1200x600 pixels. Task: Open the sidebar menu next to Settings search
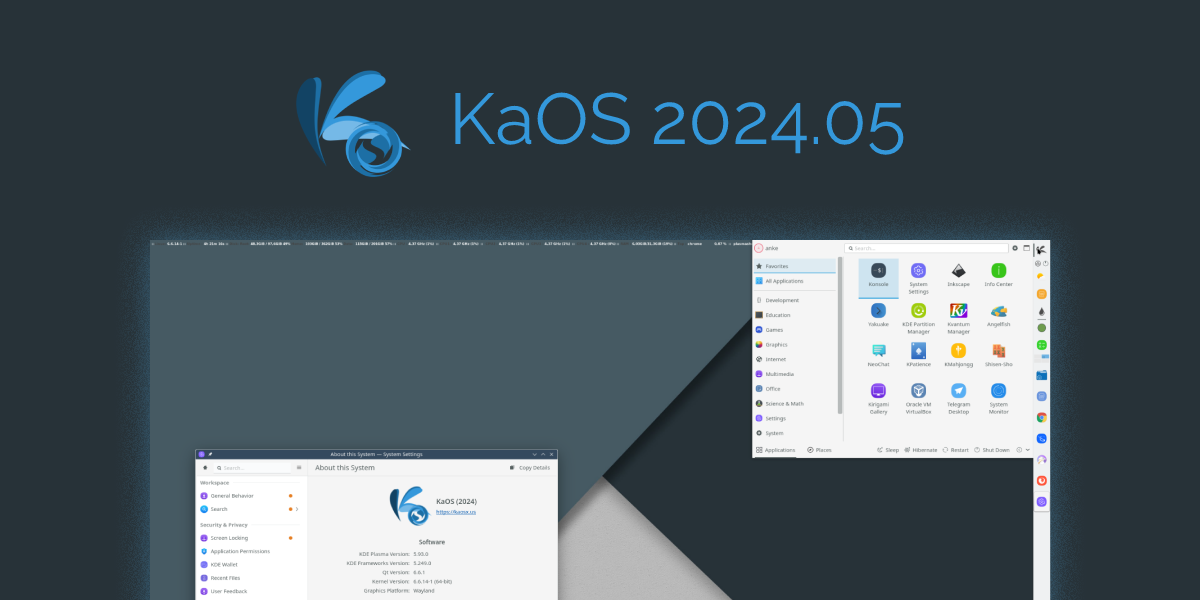[x=298, y=467]
